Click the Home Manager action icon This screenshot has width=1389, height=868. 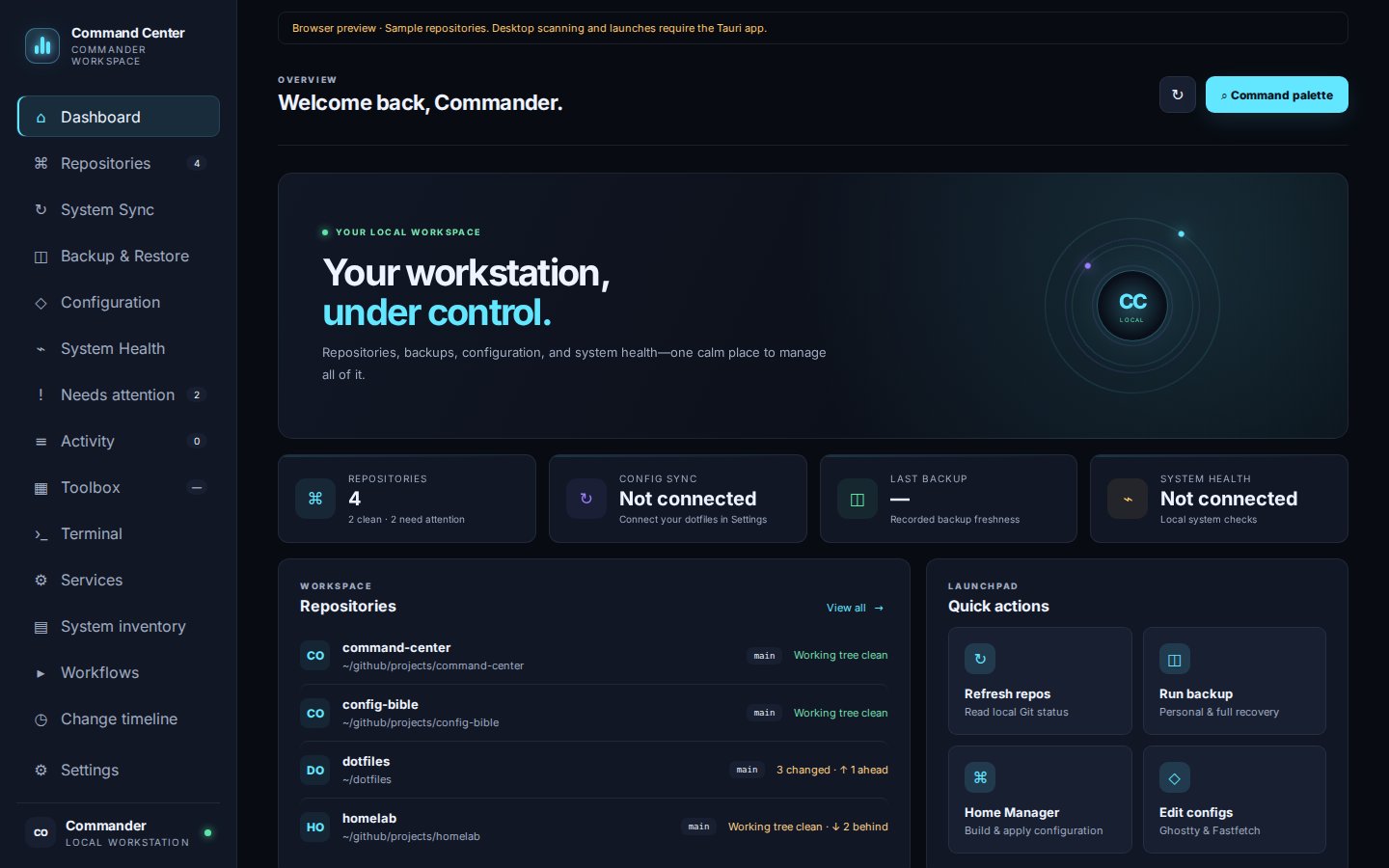tap(980, 777)
